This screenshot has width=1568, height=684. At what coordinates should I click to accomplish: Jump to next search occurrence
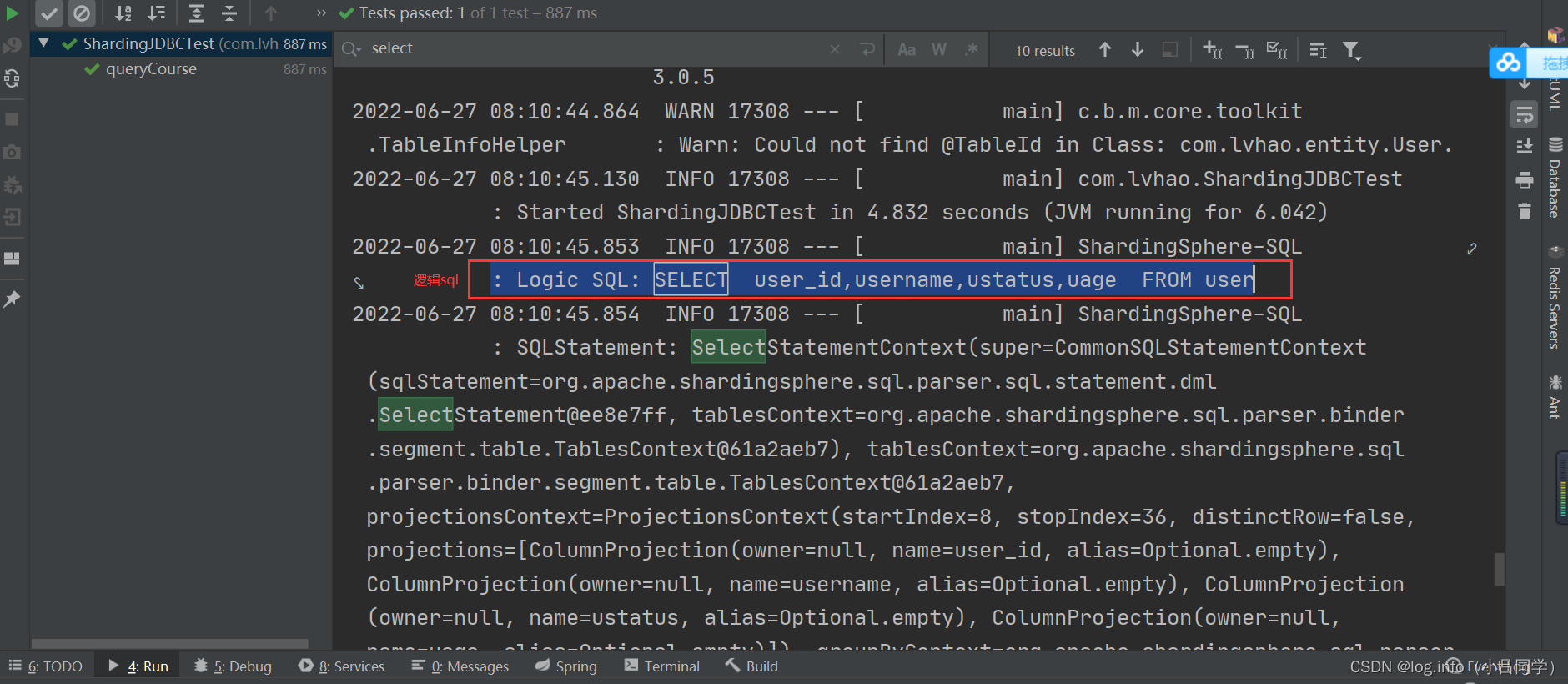[1138, 50]
